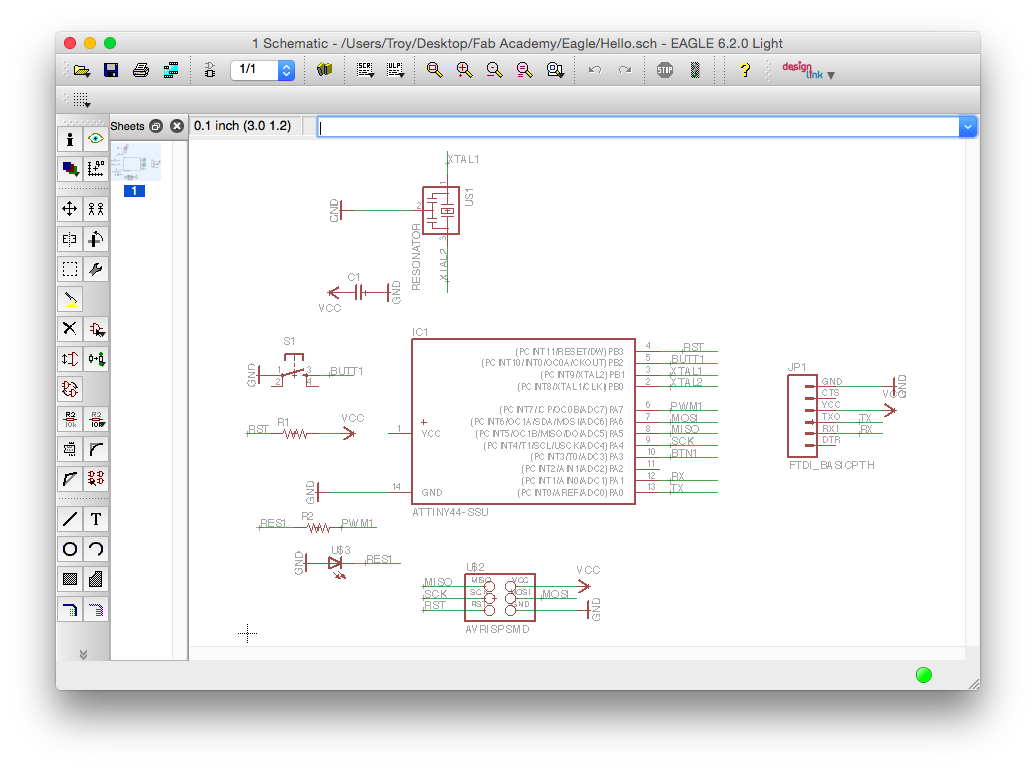Screen dimensions: 1036x770
Task: Select the Invoke gate tool
Action: click(96, 479)
